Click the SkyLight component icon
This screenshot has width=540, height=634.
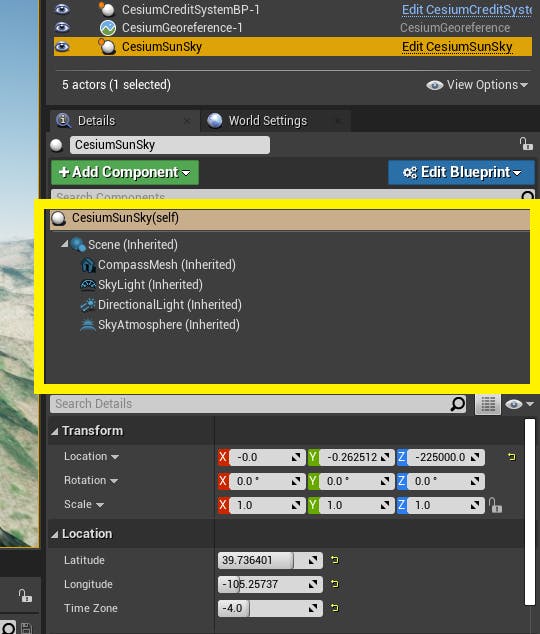coord(88,285)
